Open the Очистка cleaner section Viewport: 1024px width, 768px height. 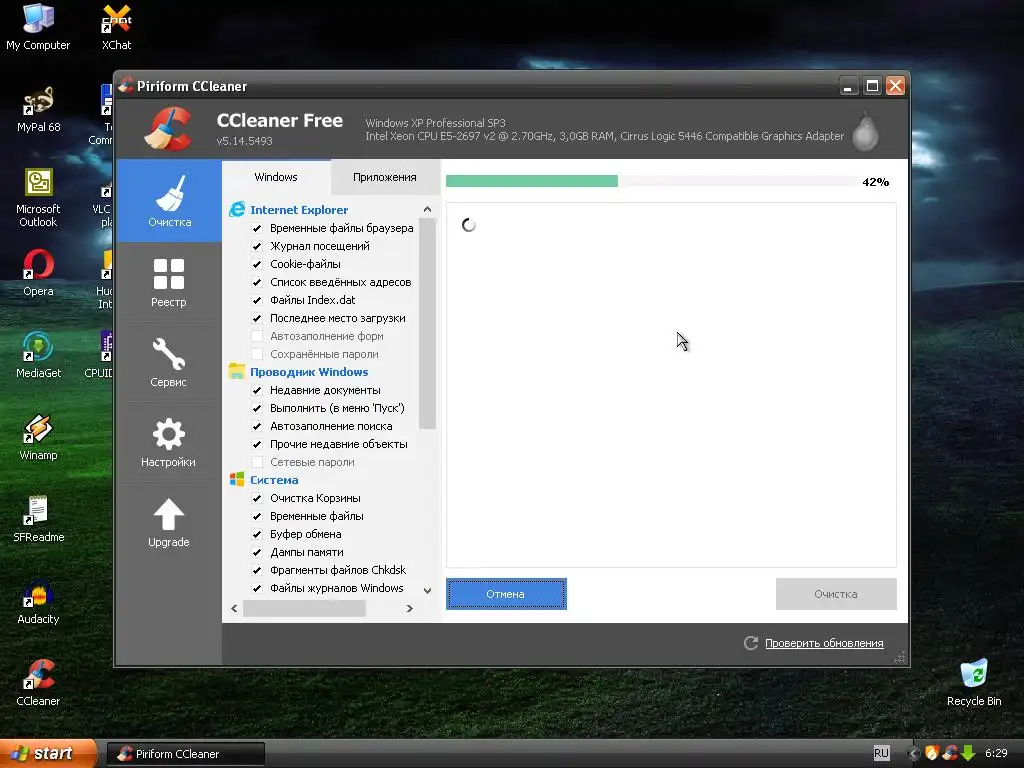[x=169, y=200]
